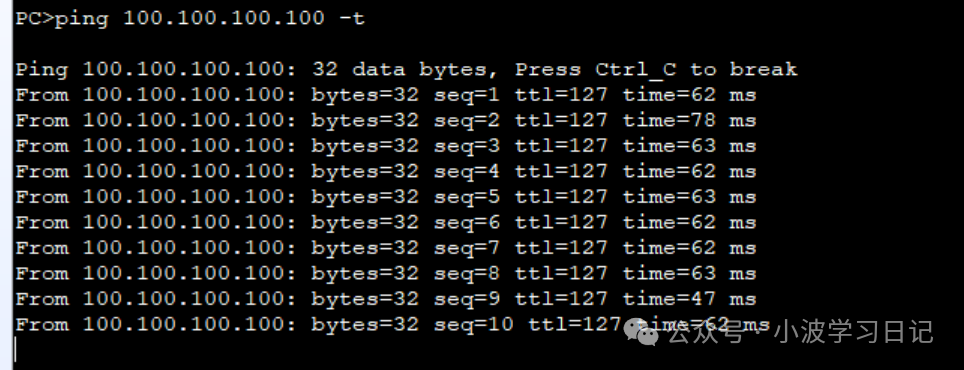Click the seq=6 text
Viewport: 964px width, 370px height.
click(467, 223)
